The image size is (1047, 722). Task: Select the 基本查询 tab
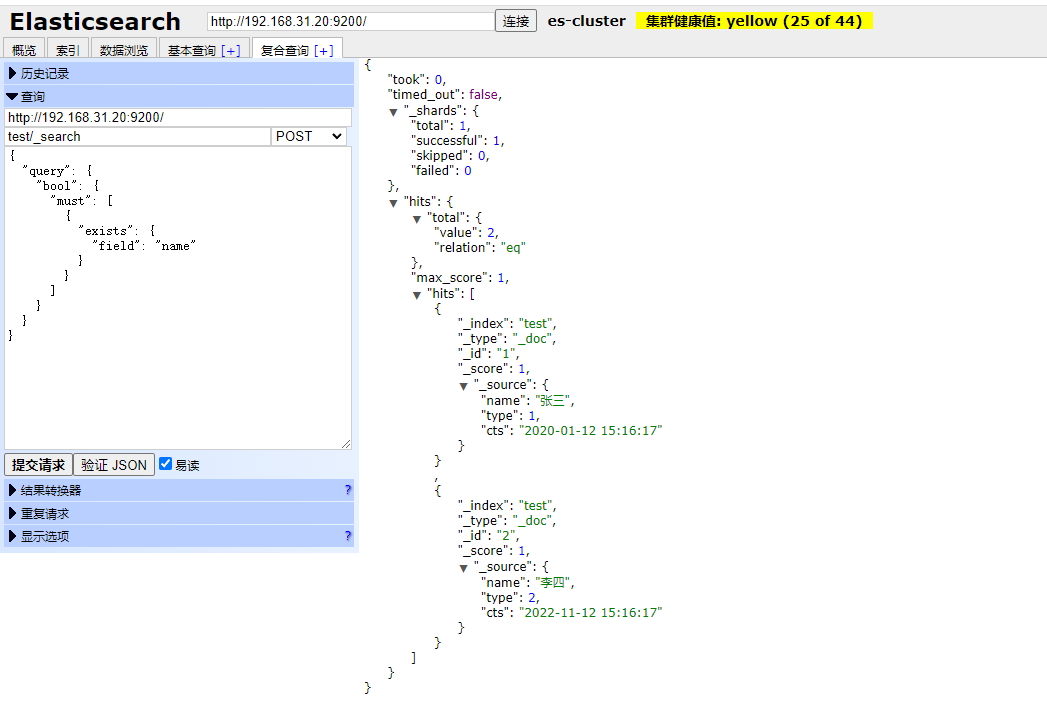[x=192, y=50]
